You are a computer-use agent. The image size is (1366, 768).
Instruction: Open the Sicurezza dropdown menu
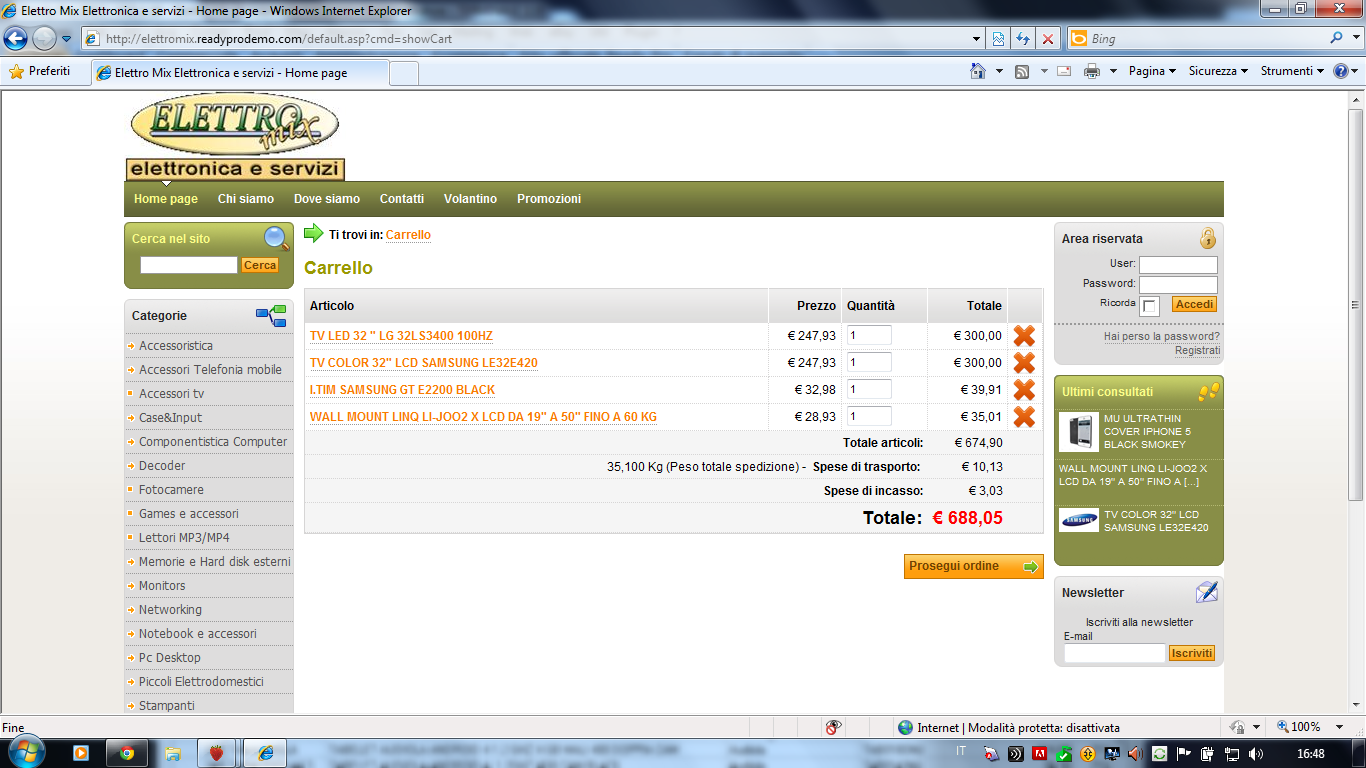click(1218, 71)
